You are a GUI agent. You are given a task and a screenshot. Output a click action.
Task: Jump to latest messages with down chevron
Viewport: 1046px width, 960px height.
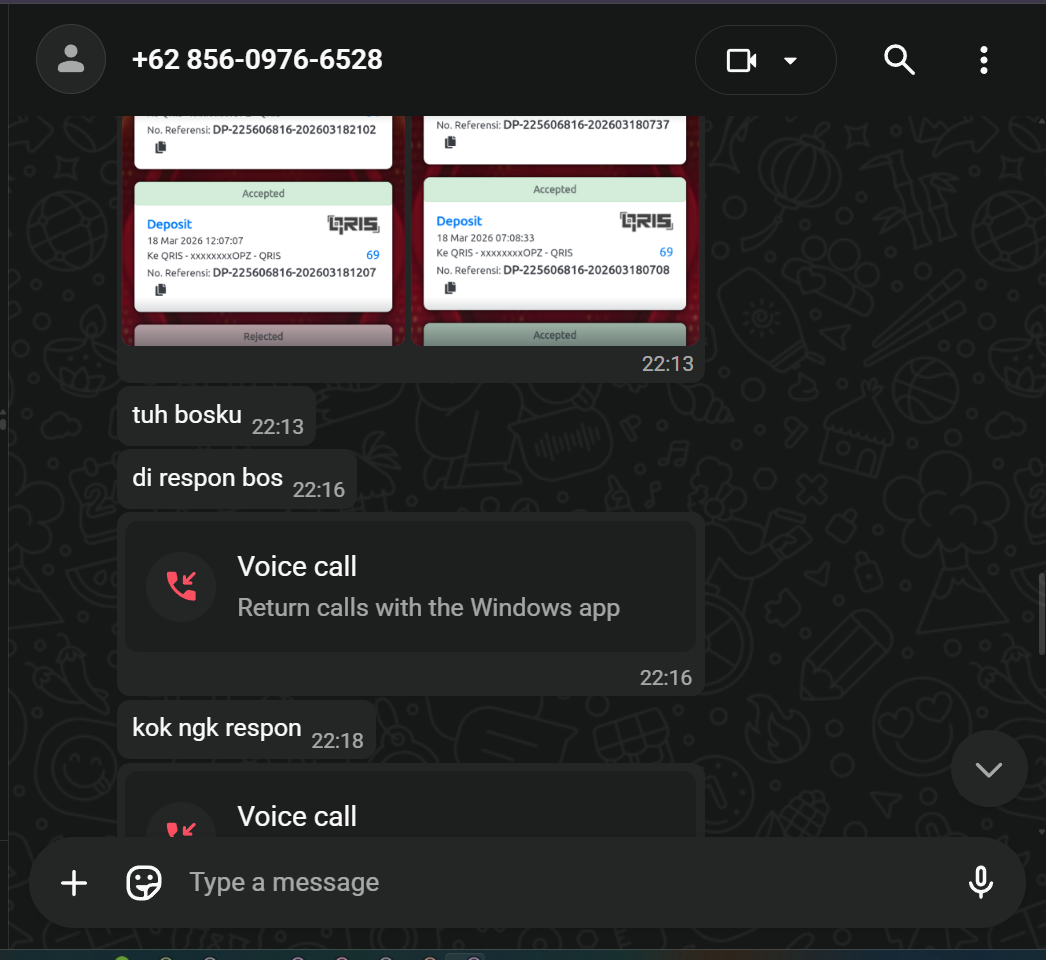coord(989,769)
